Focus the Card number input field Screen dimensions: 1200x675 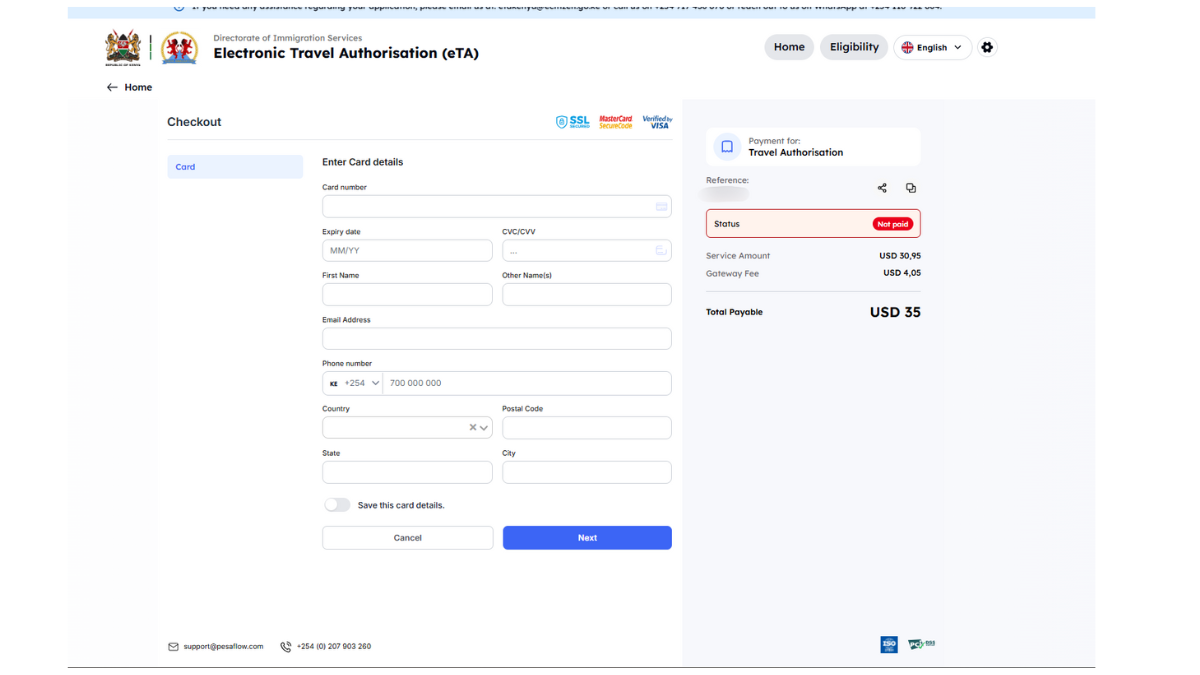pos(487,206)
